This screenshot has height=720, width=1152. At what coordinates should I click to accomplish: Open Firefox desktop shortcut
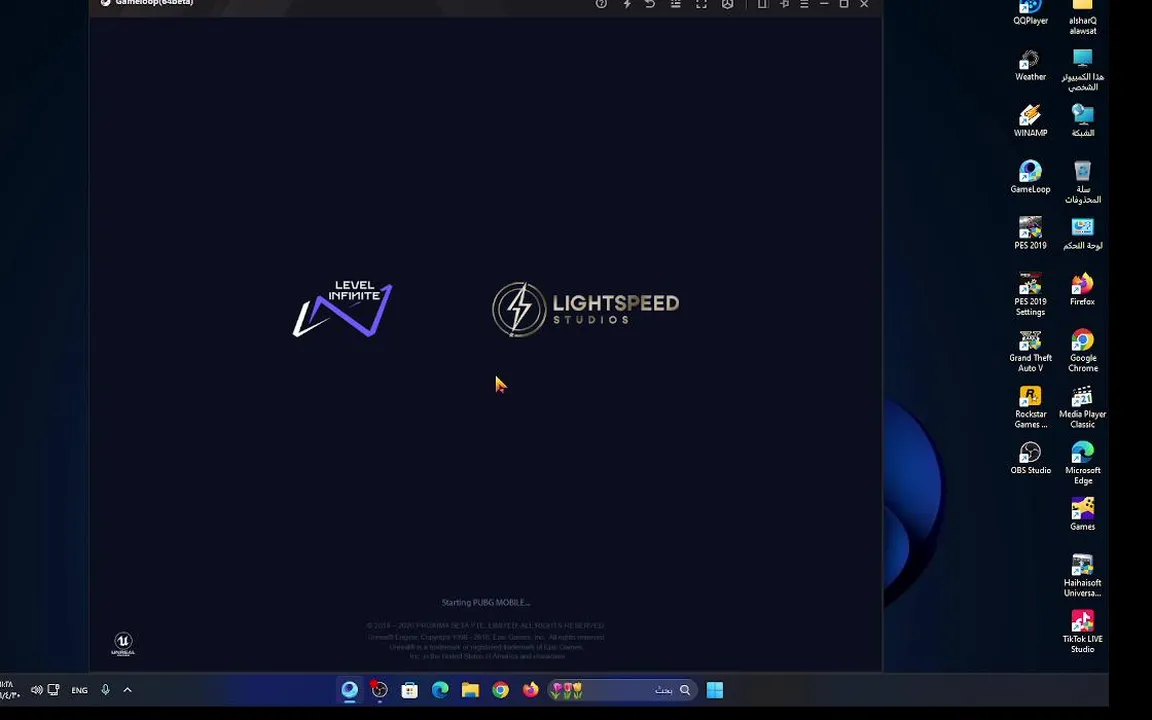click(x=1082, y=289)
